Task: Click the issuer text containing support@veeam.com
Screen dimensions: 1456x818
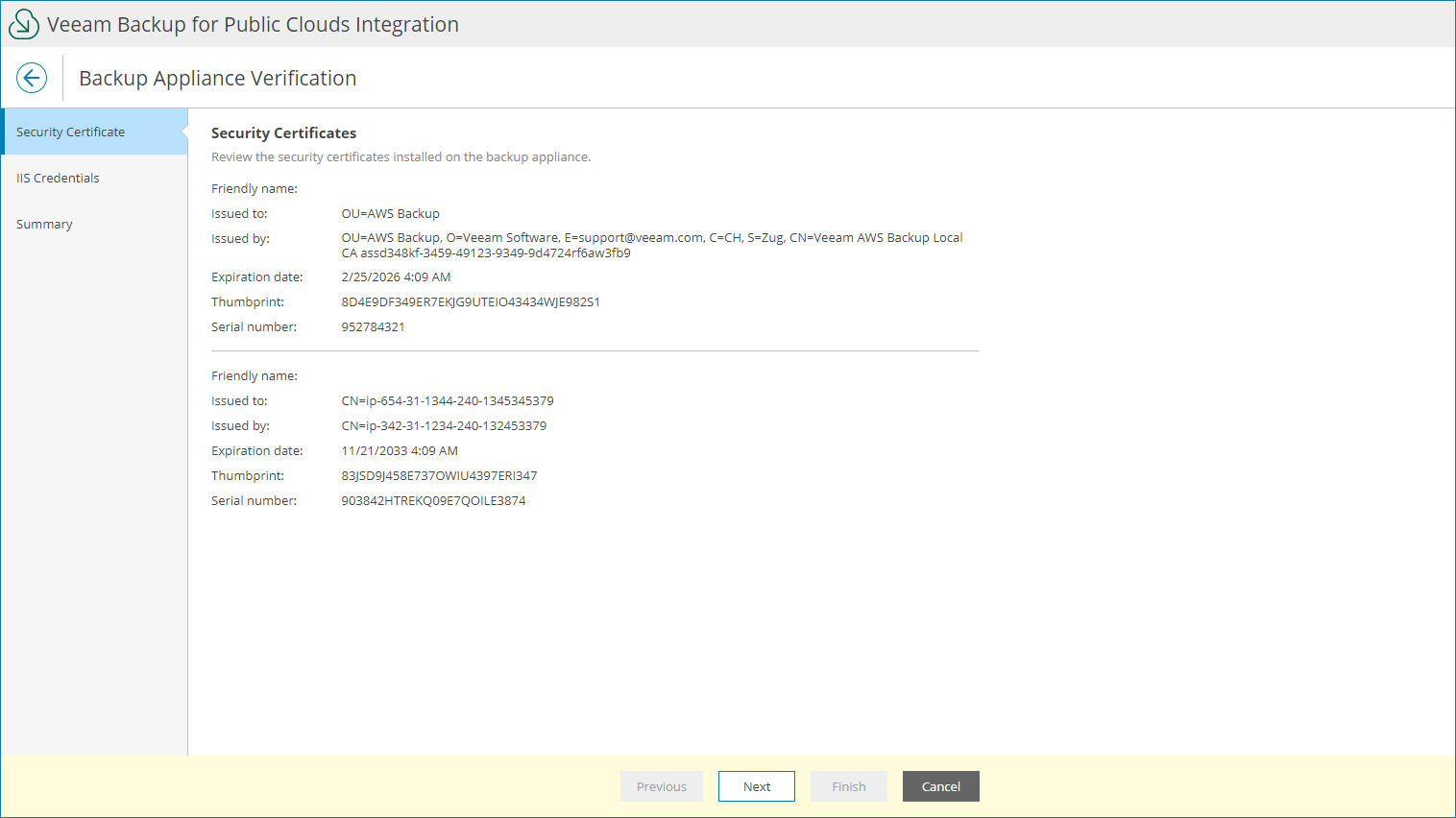Action: [x=652, y=245]
